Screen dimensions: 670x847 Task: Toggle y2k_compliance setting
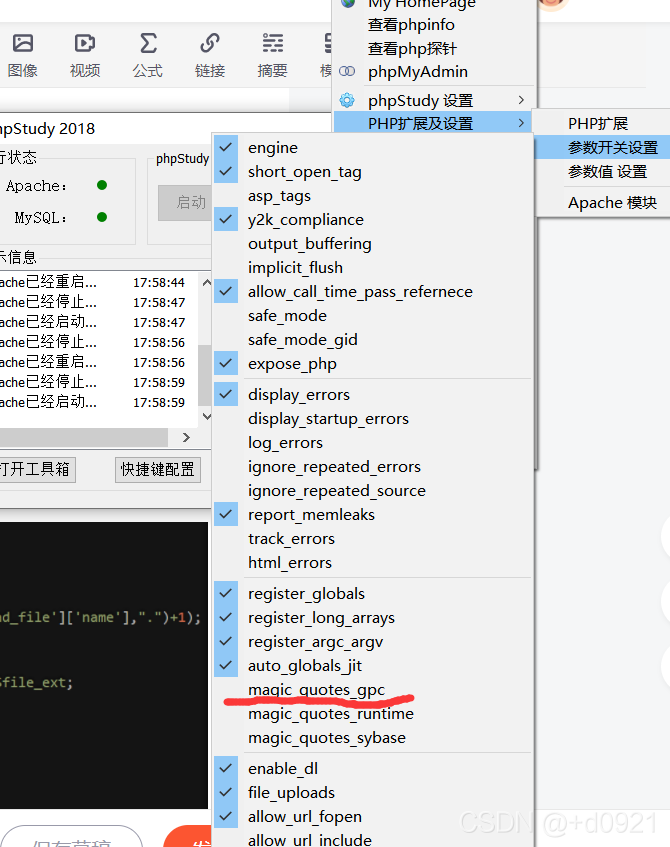[373, 220]
